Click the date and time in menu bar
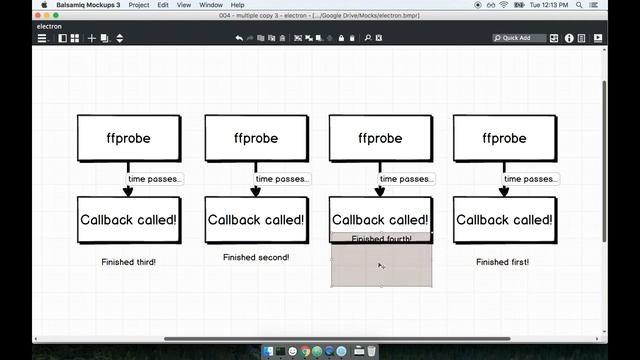This screenshot has height=360, width=640. [x=549, y=5]
